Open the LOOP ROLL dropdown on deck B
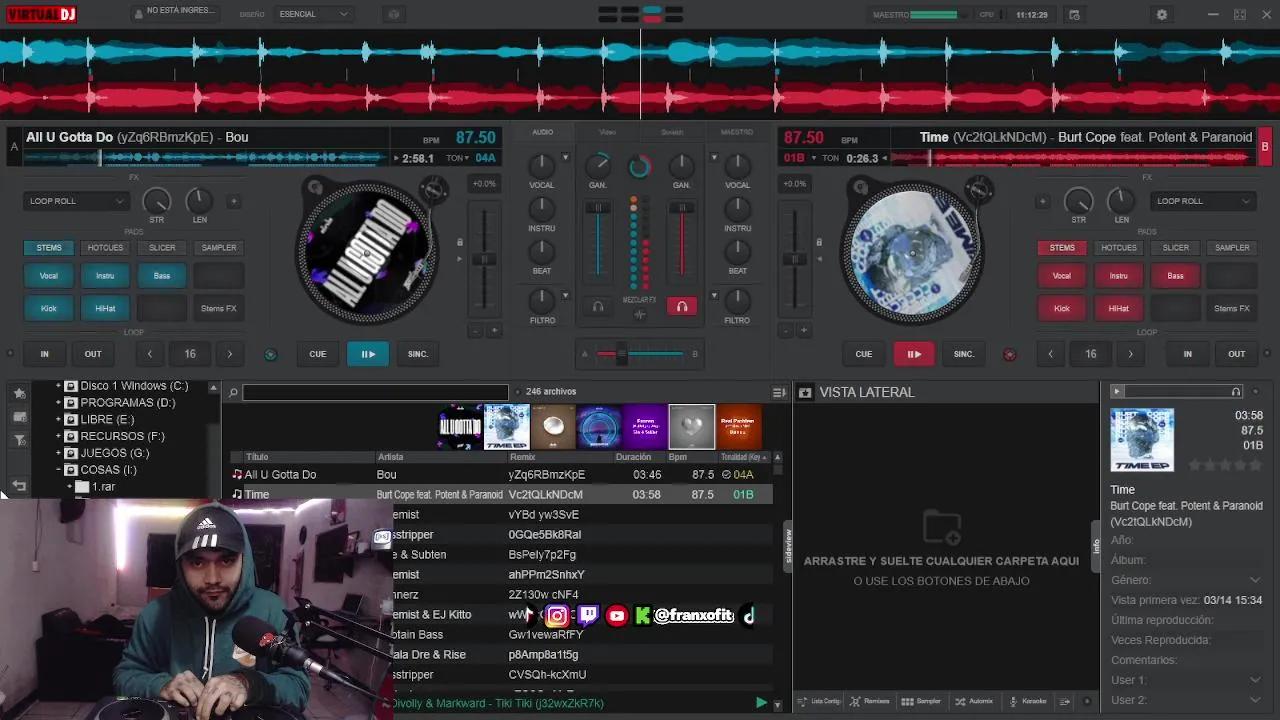 click(x=1203, y=201)
